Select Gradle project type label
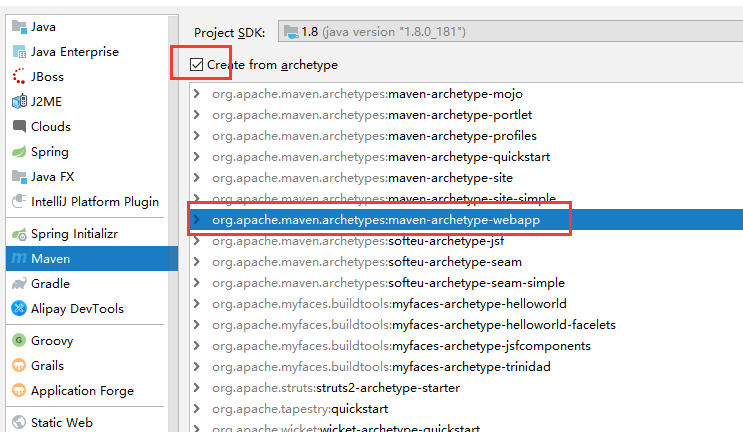The width and height of the screenshot is (743, 432). (50, 283)
